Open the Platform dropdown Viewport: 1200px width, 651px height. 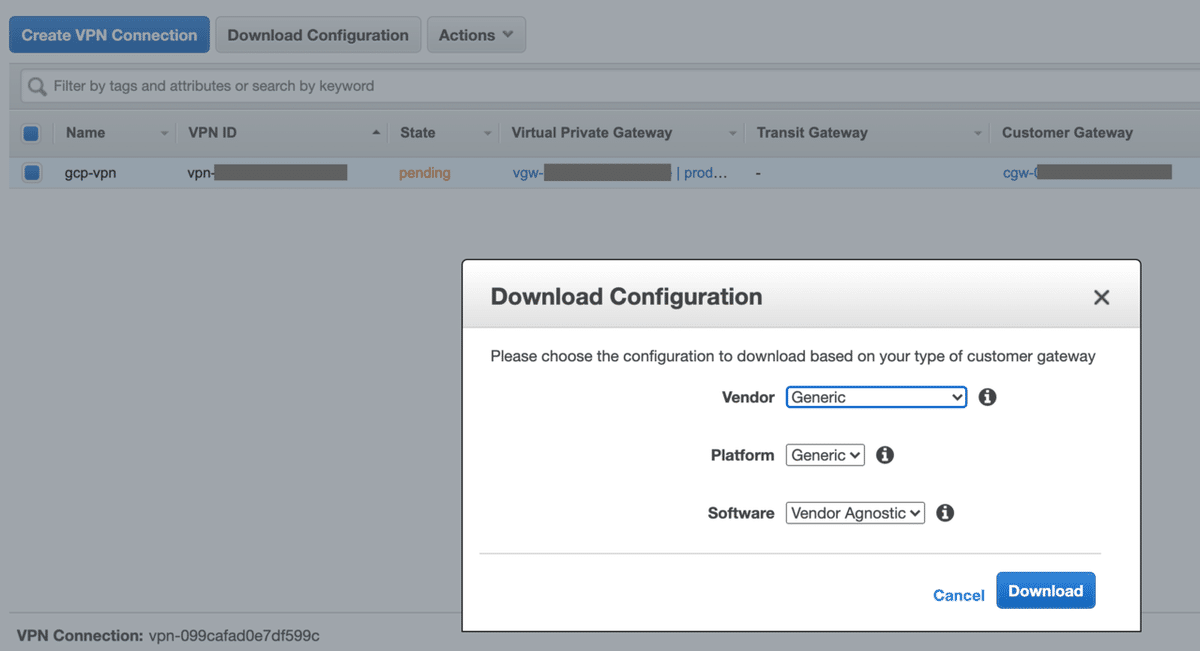825,455
